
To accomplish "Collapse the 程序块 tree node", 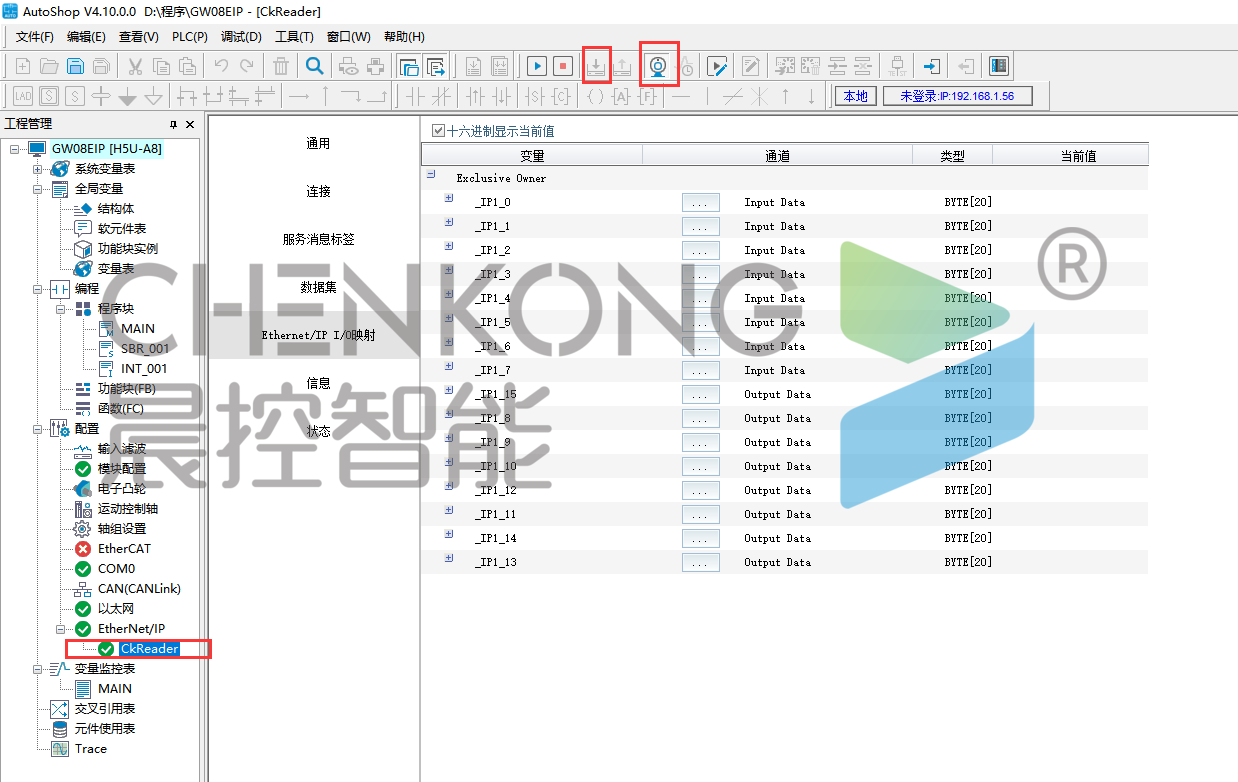I will click(x=61, y=309).
